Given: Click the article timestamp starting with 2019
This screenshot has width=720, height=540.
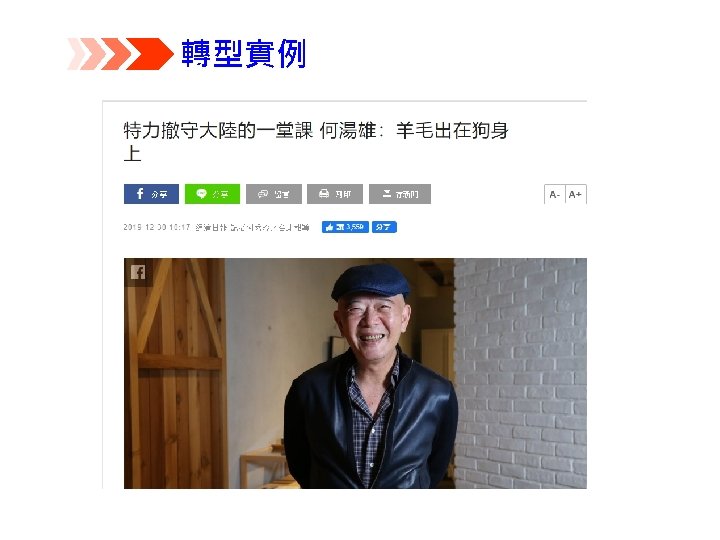Looking at the screenshot, I should (157, 227).
